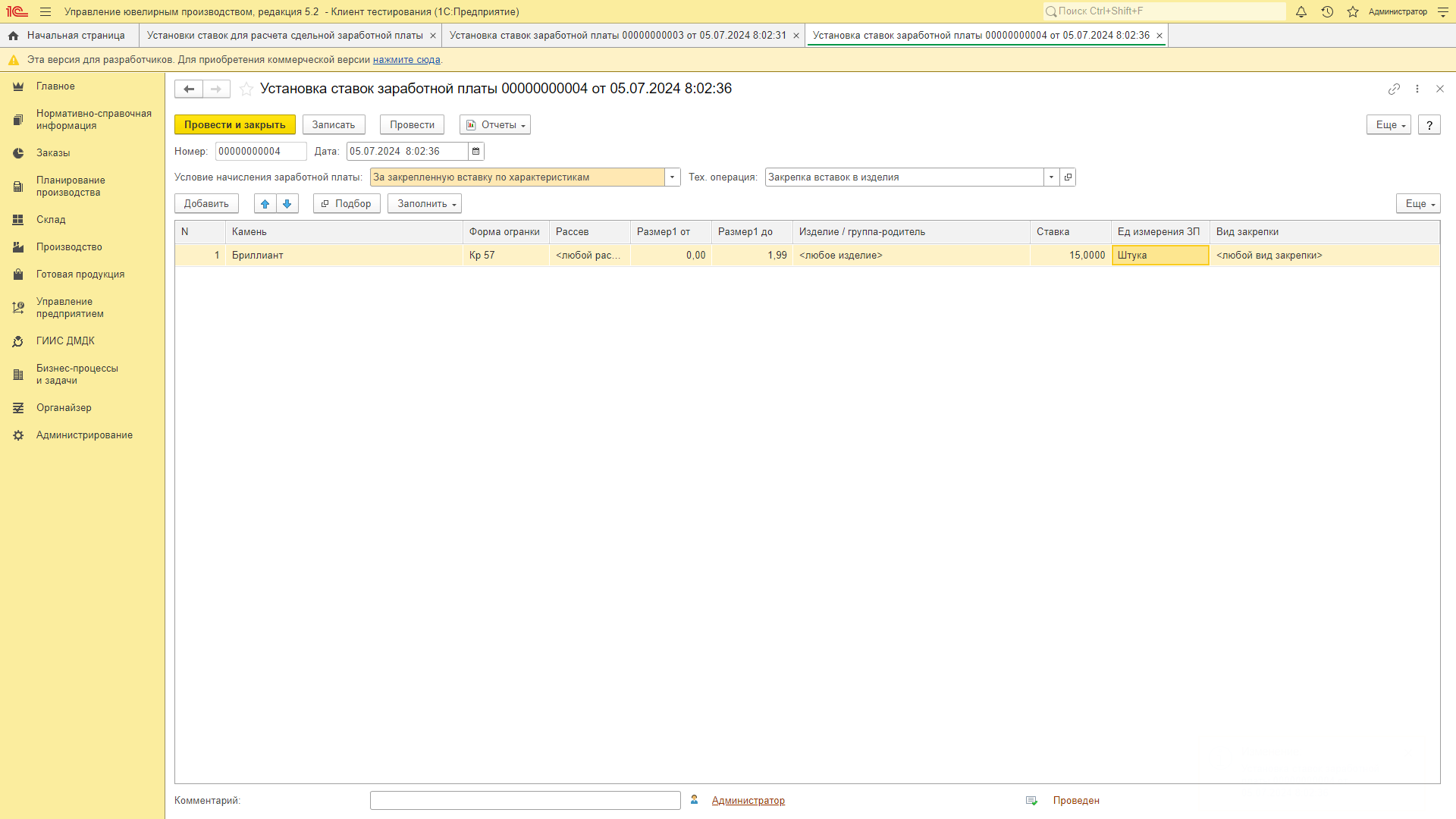Click the Проведен status icon
Screen dimensions: 1456x819
coord(1031,801)
